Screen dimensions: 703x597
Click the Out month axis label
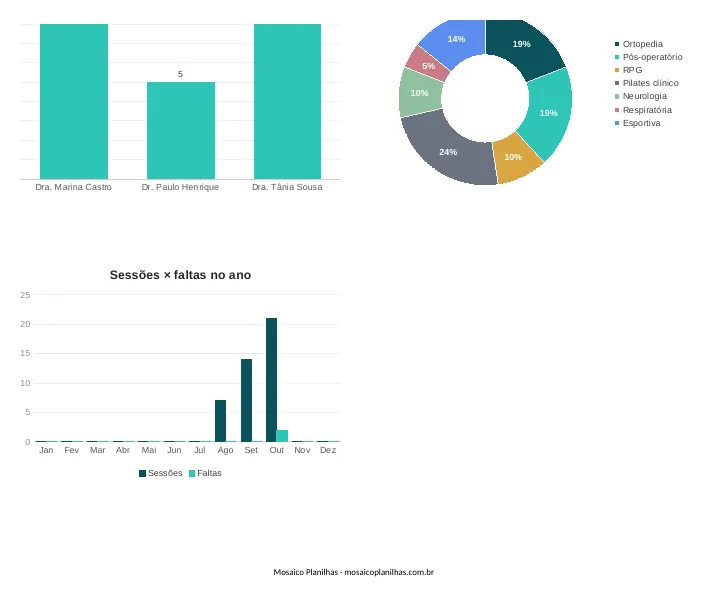277,450
